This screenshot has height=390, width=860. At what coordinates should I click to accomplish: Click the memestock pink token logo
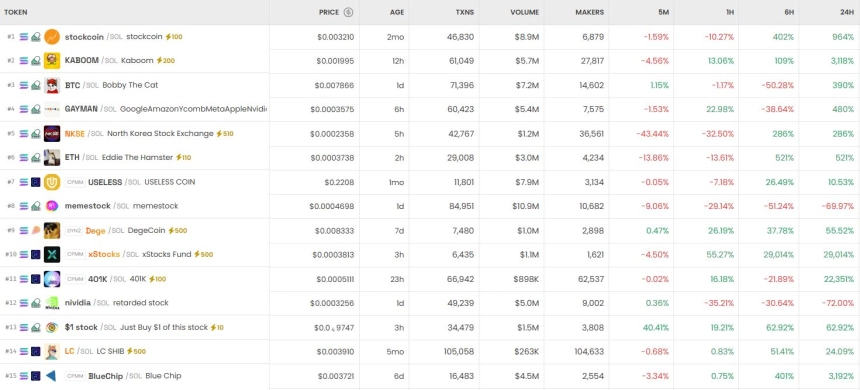pos(52,206)
